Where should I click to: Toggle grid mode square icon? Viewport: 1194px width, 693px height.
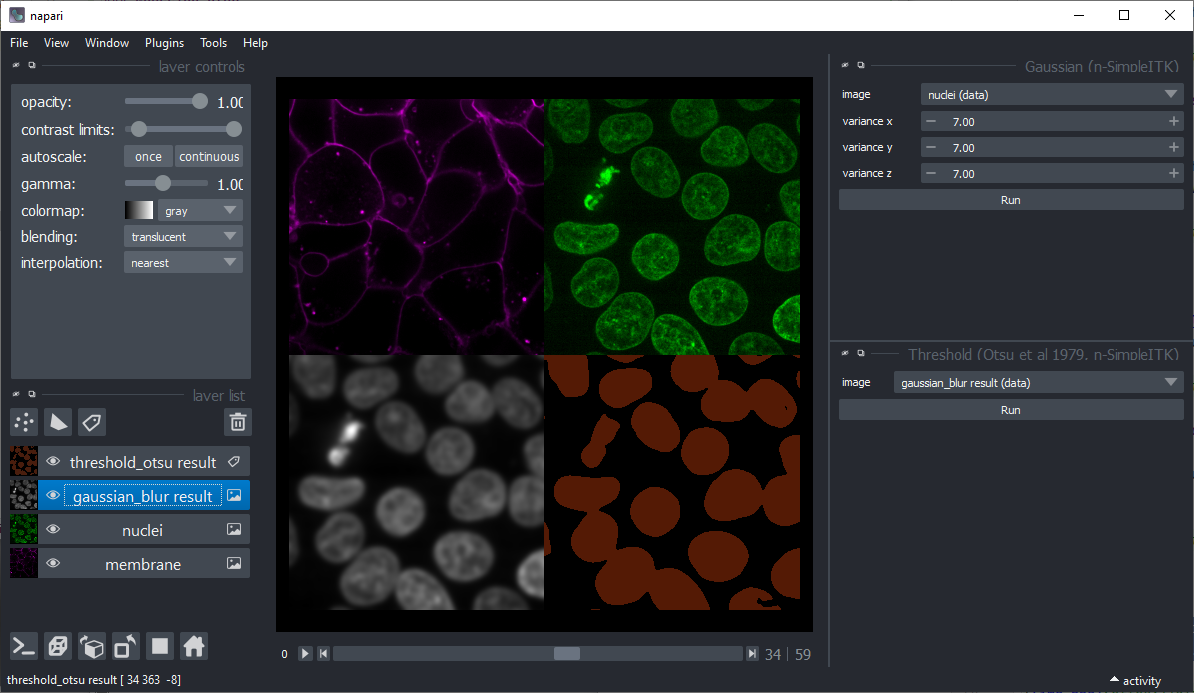160,647
